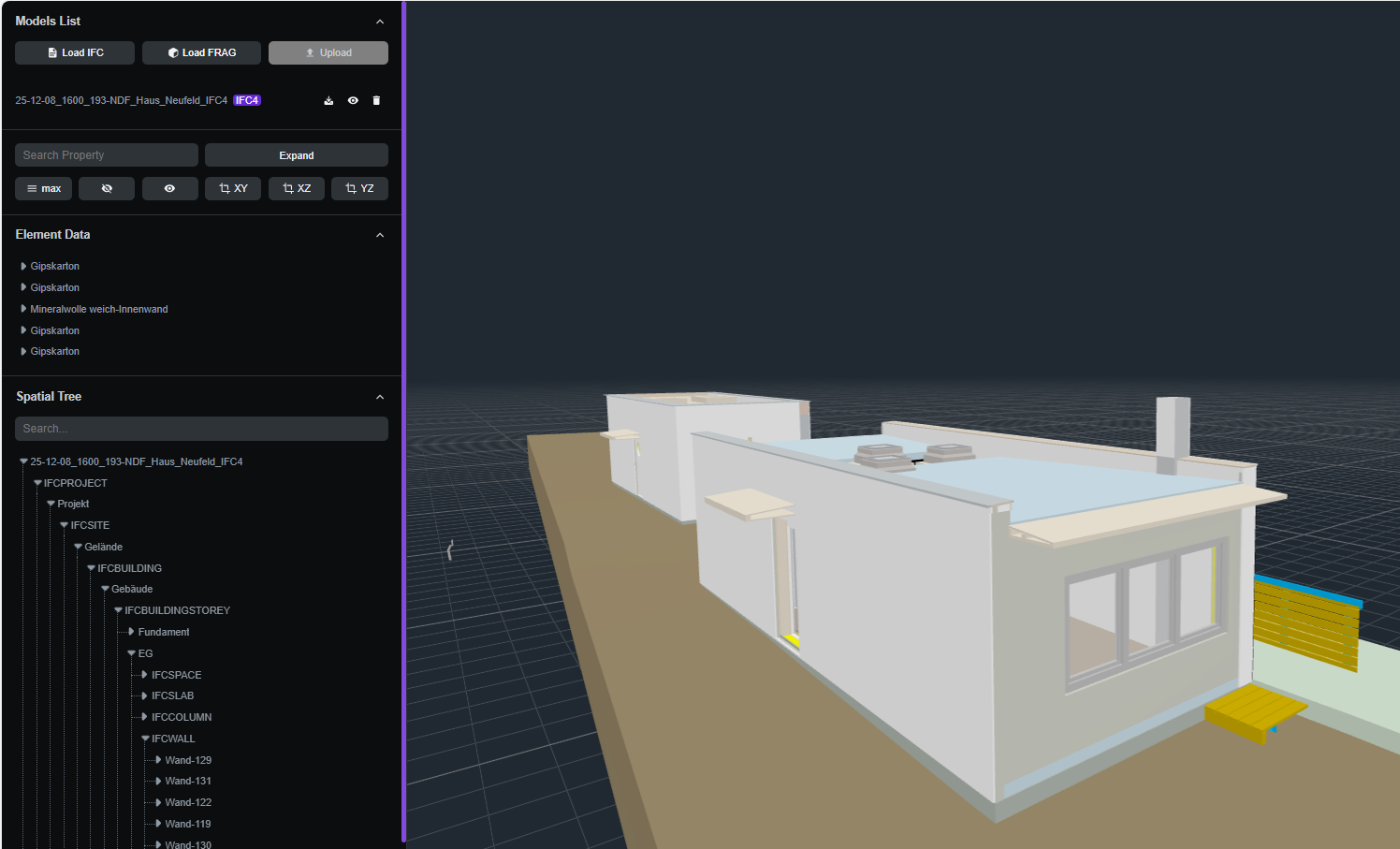Click the Load FRAG button
The height and width of the screenshot is (849, 1400).
coord(201,53)
